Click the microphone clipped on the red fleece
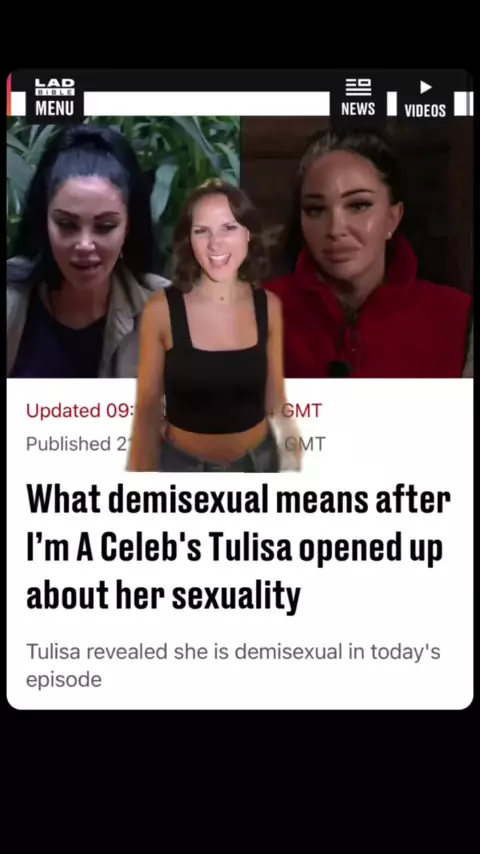This screenshot has height=854, width=480. [338, 369]
